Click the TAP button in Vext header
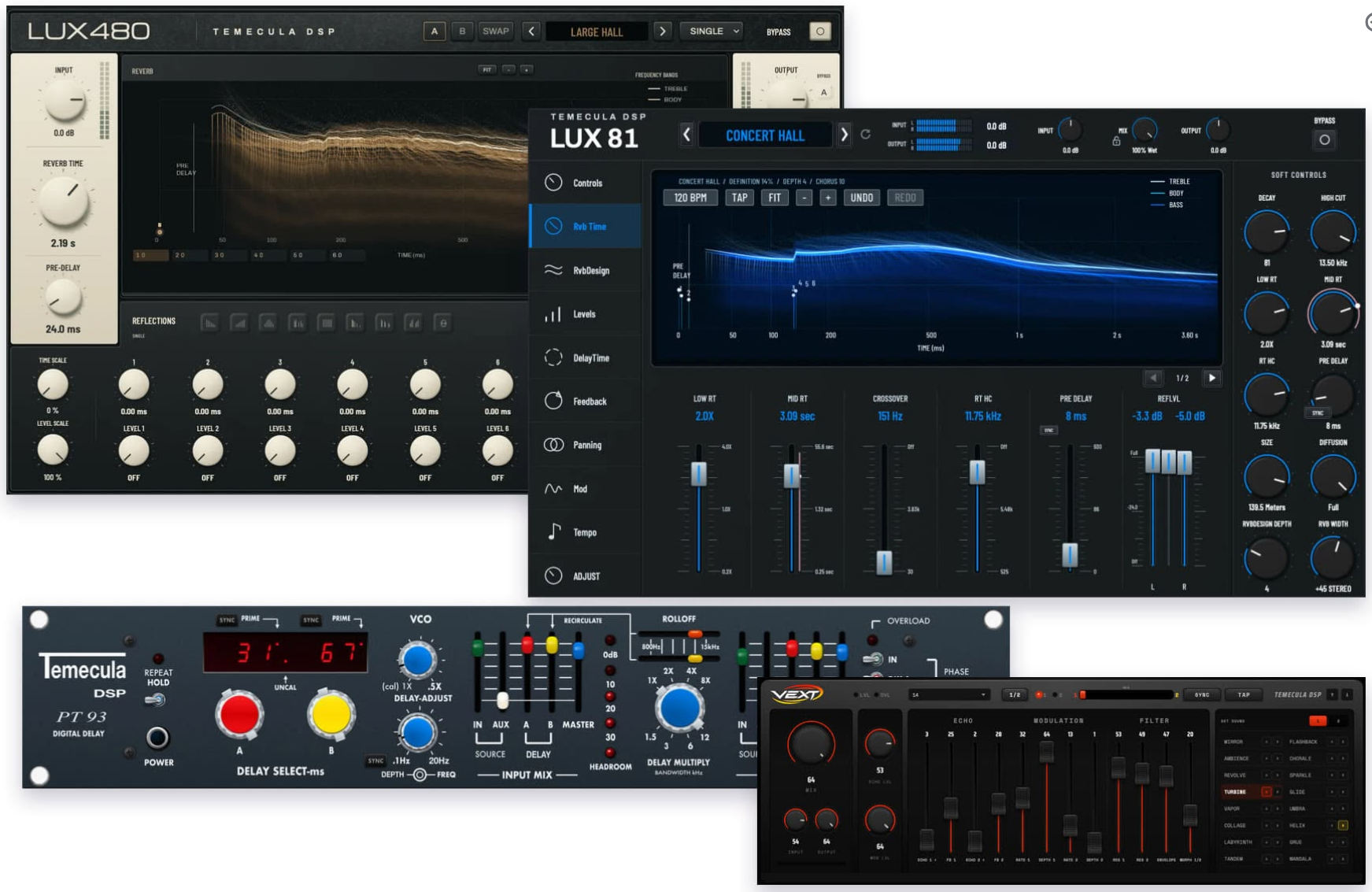 point(1243,694)
